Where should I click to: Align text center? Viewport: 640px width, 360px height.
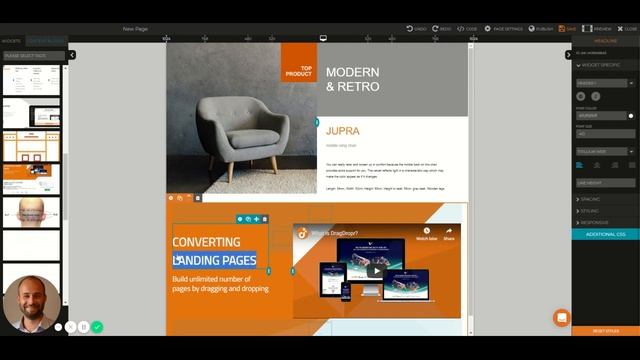pos(597,165)
